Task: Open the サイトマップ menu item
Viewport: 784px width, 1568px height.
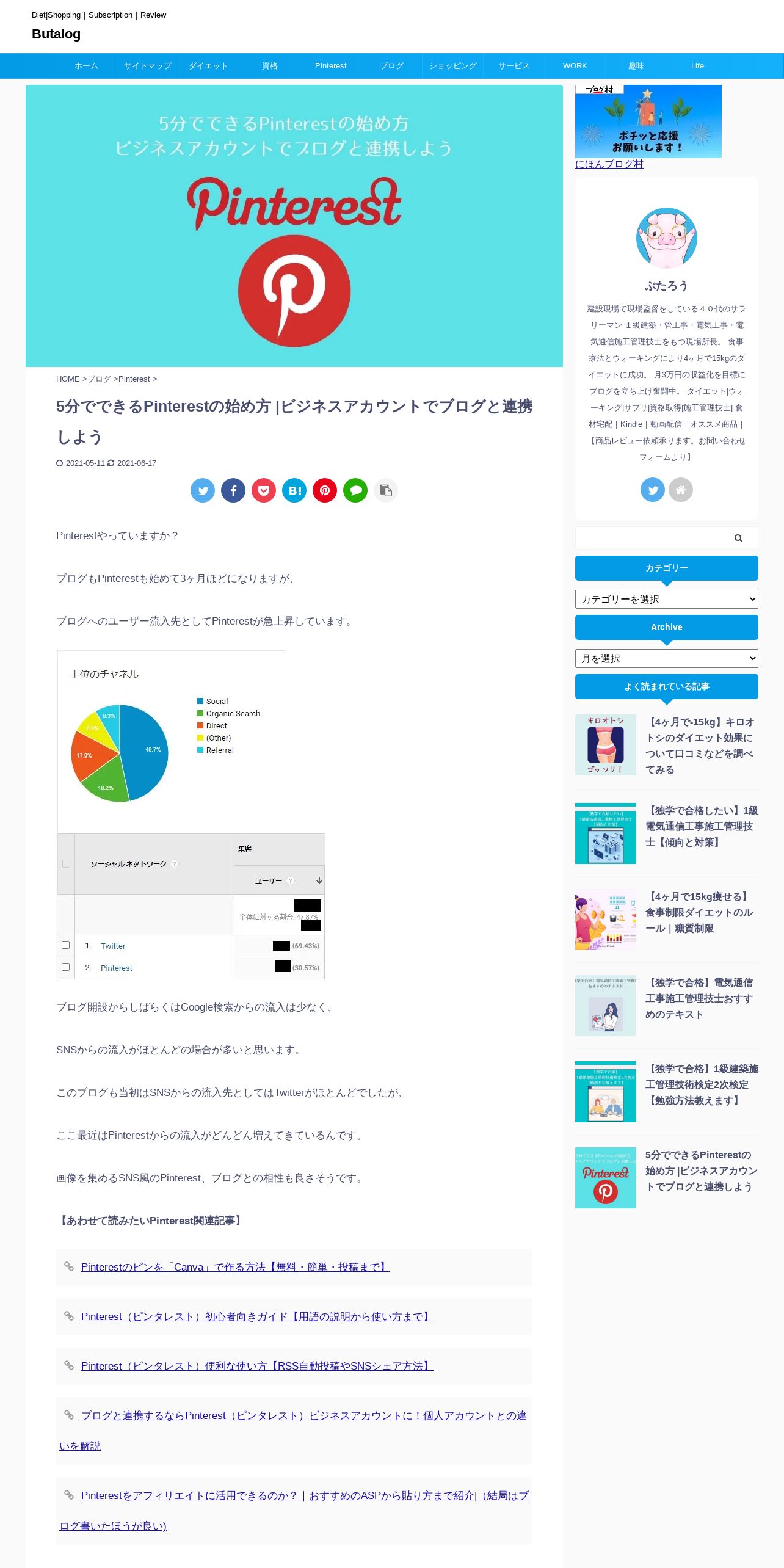Action: [148, 66]
